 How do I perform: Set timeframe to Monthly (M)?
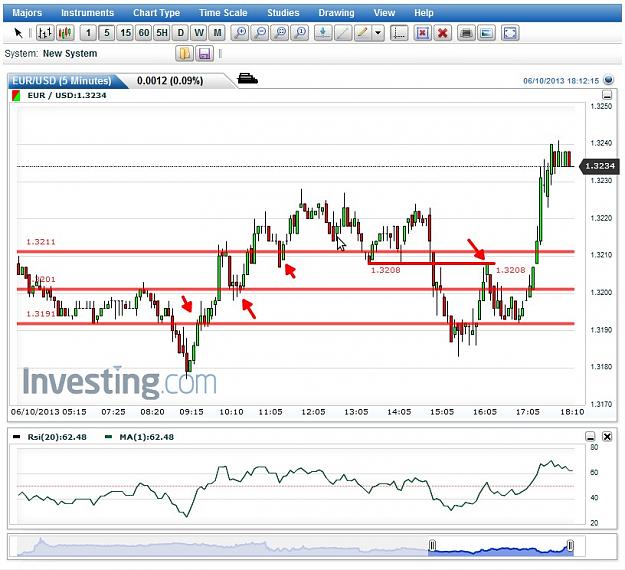click(217, 33)
